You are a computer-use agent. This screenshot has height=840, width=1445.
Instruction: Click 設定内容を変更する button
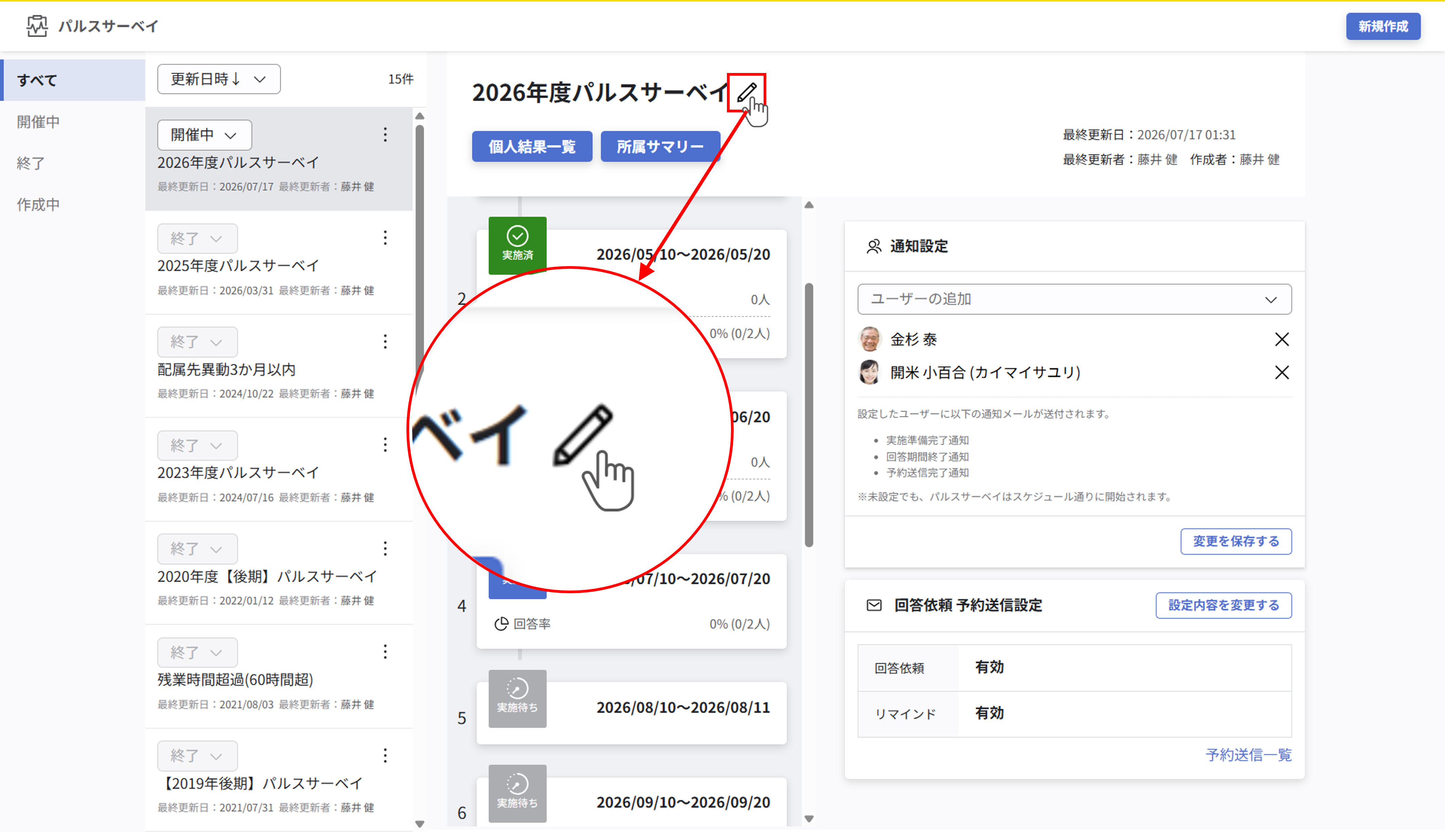click(1223, 605)
